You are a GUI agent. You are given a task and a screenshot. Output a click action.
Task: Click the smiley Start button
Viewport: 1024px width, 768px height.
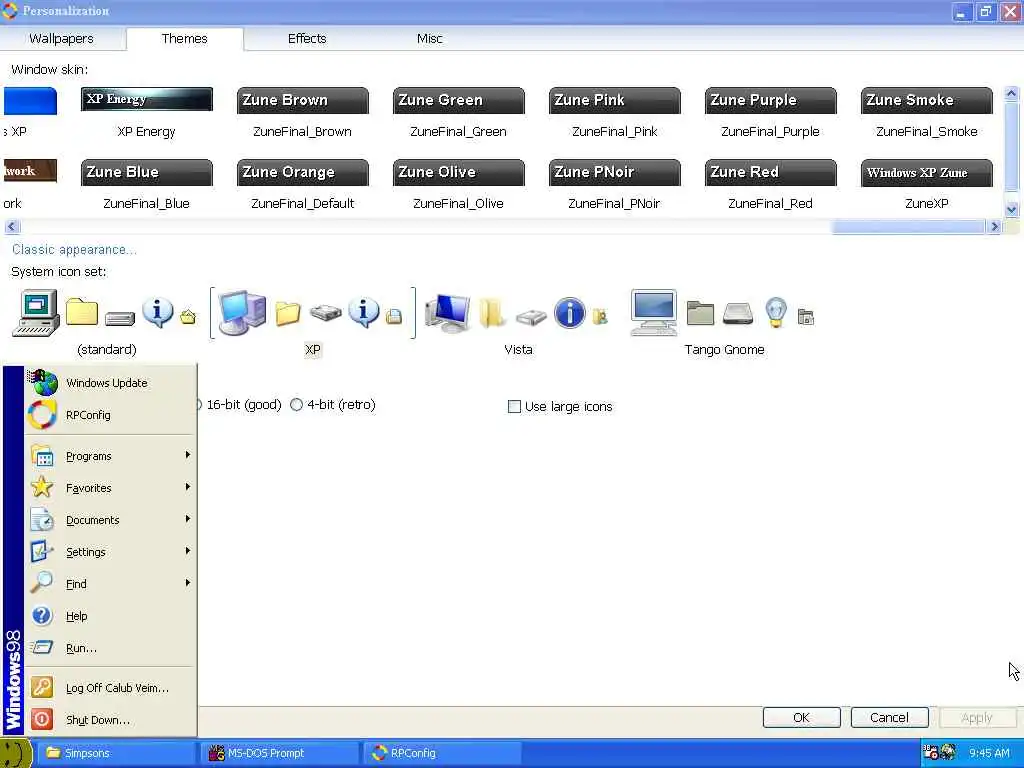(x=16, y=753)
